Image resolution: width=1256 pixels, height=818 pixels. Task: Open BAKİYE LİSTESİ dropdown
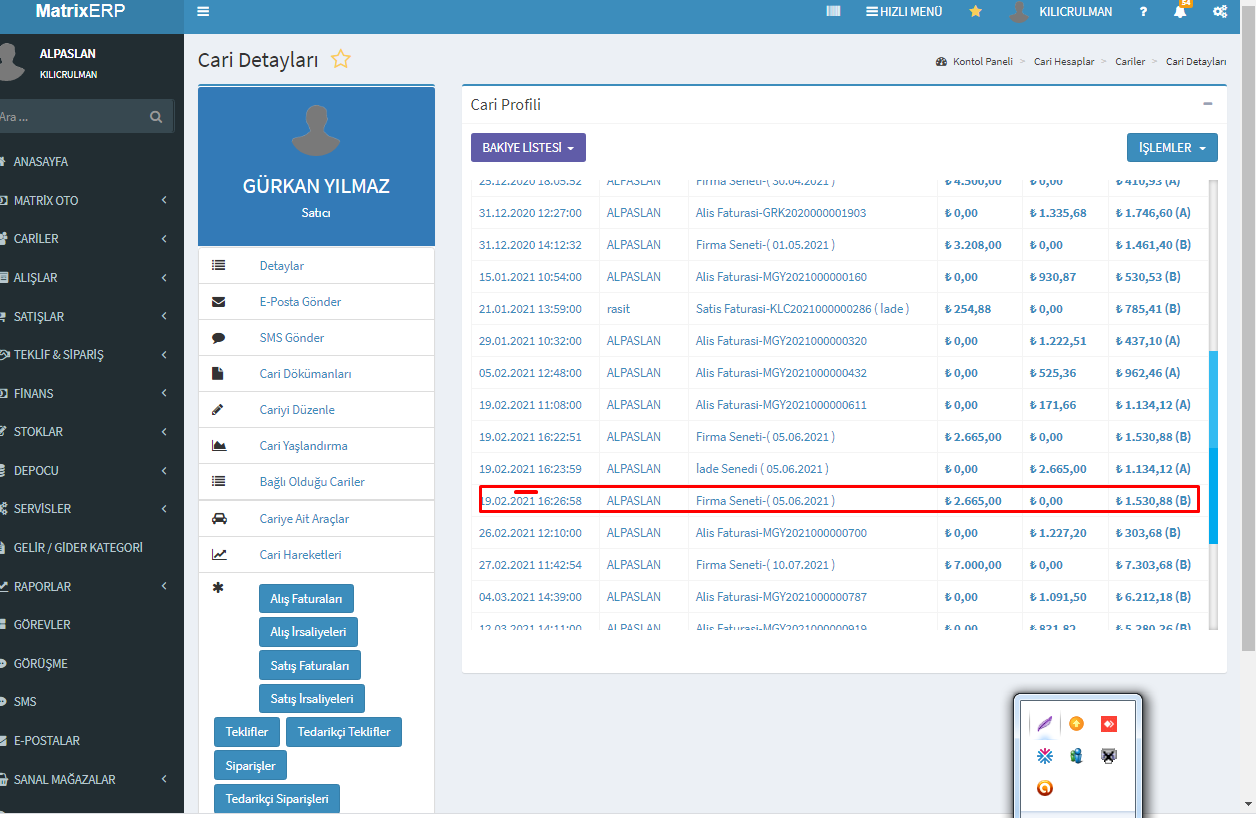pyautogui.click(x=528, y=148)
